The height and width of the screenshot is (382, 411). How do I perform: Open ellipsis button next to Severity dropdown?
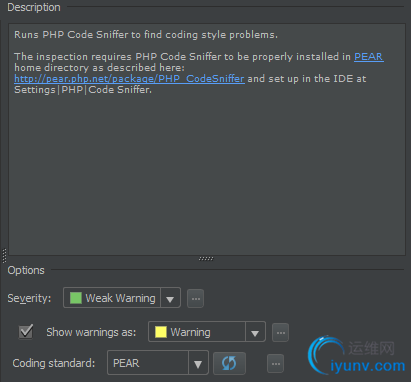coord(196,298)
